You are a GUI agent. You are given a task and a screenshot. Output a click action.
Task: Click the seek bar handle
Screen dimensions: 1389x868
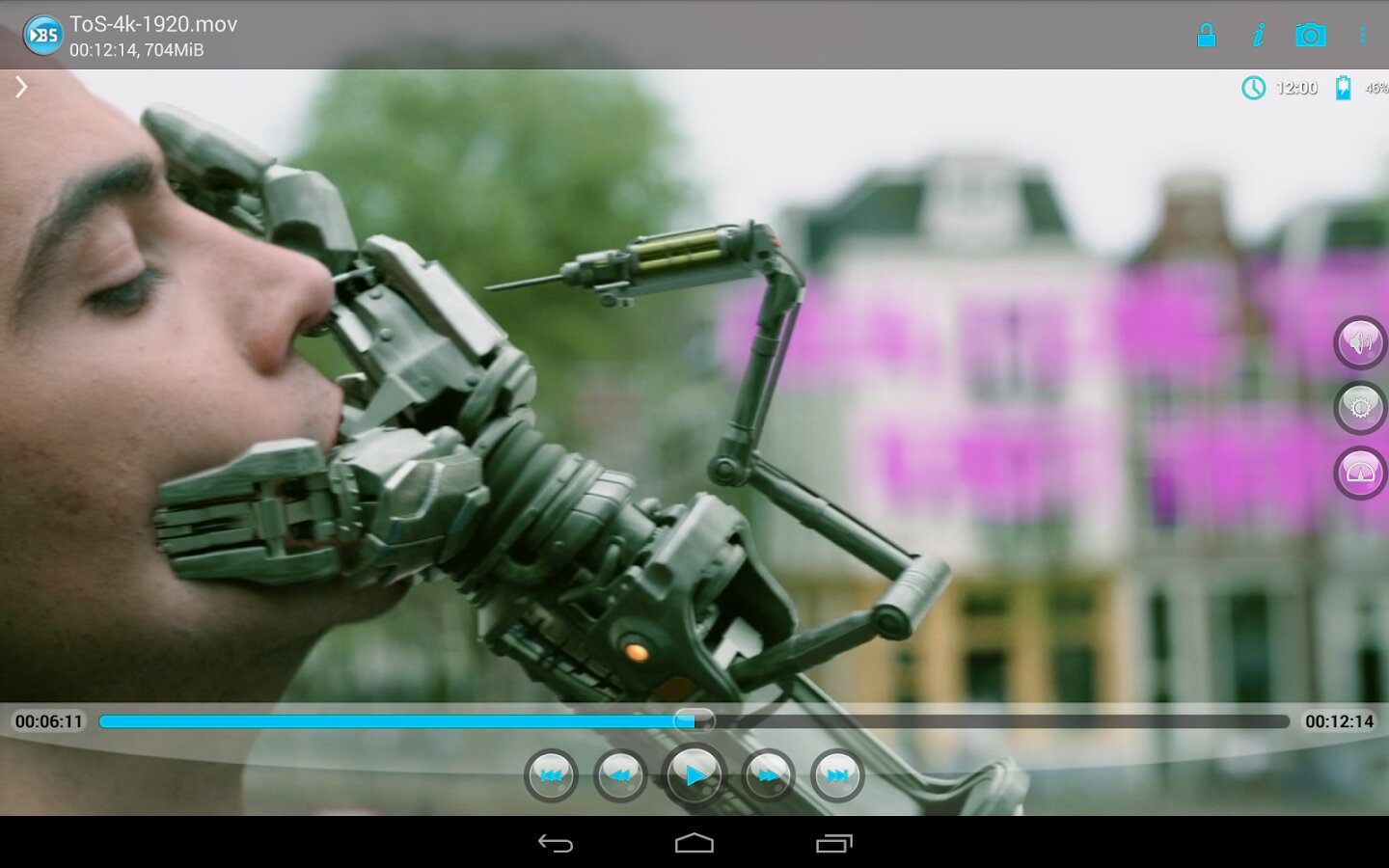pyautogui.click(x=694, y=720)
